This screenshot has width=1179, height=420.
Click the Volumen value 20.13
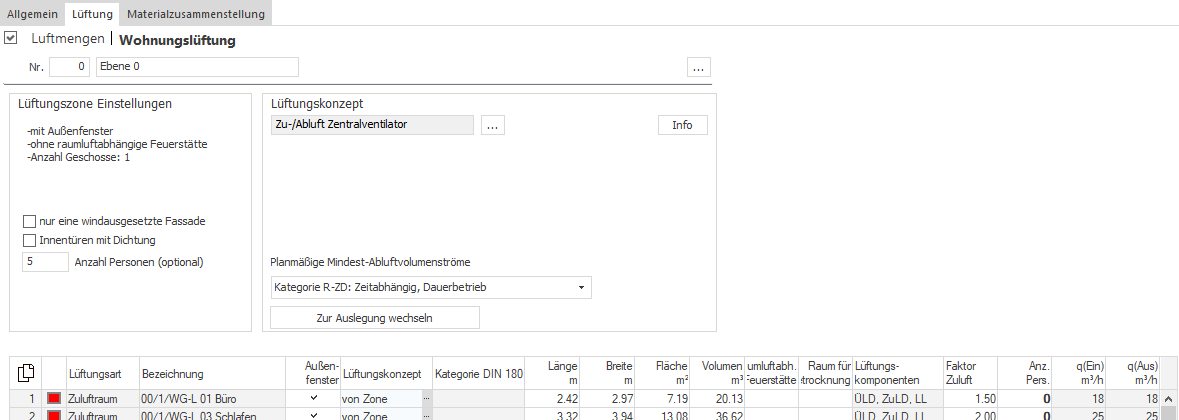click(717, 399)
